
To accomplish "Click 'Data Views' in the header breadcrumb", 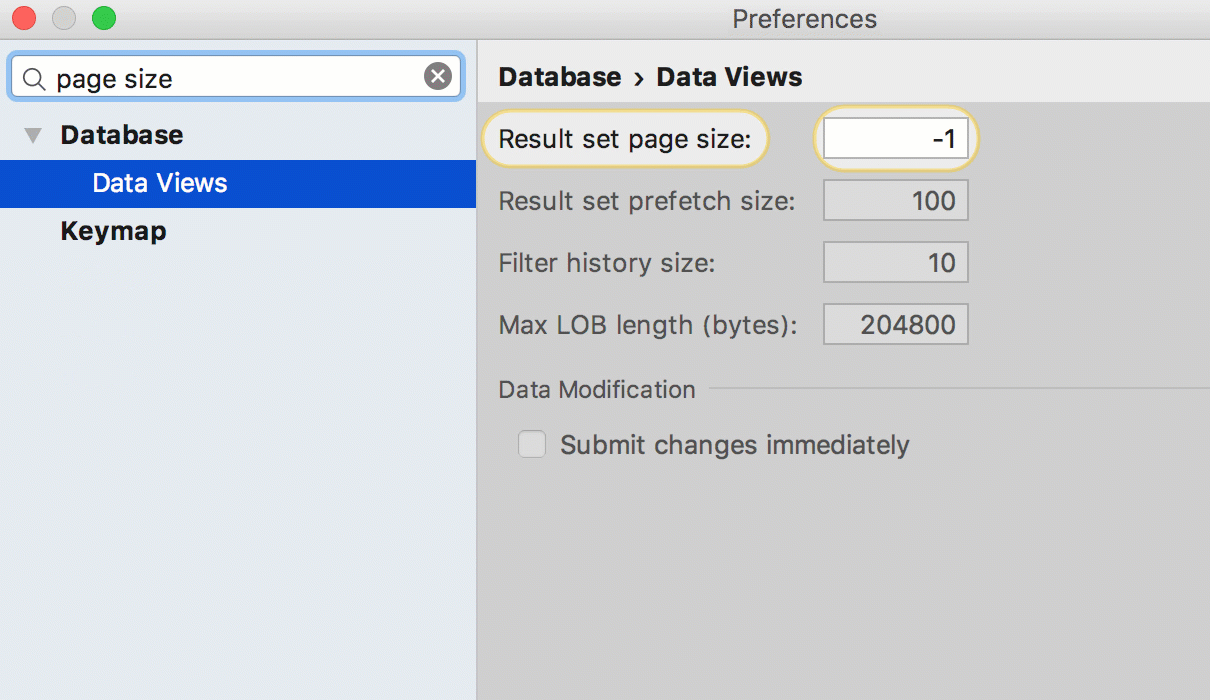I will [729, 77].
